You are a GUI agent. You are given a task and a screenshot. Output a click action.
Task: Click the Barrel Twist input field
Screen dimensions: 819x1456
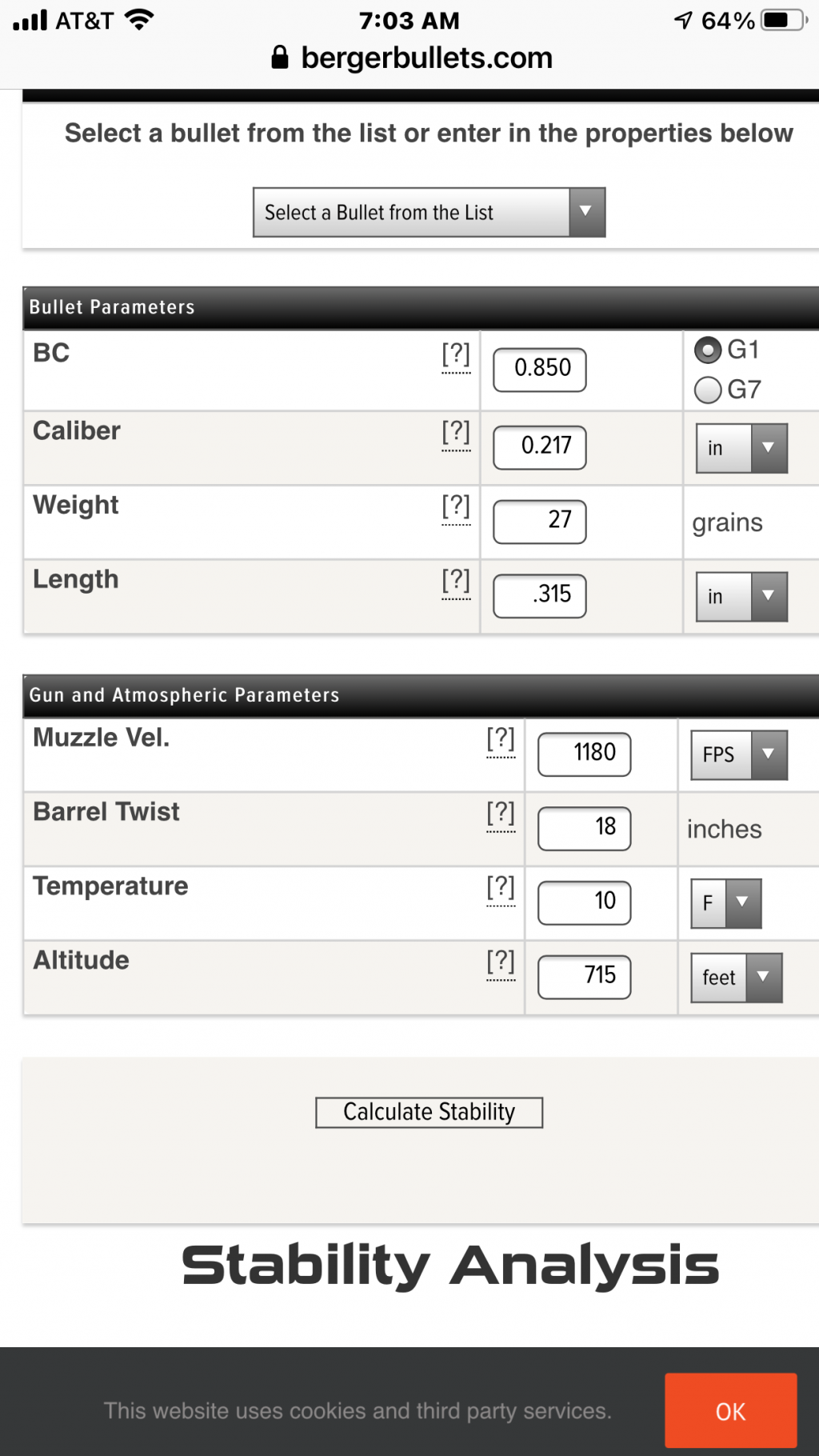tap(585, 828)
